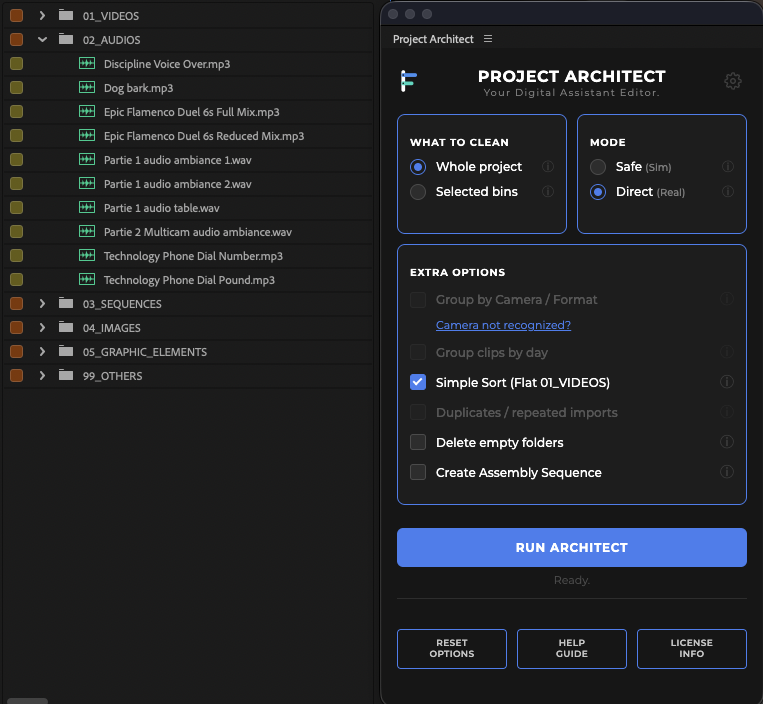
Task: Click the orange label swatch of 04_IMAGES
Action: 17,327
